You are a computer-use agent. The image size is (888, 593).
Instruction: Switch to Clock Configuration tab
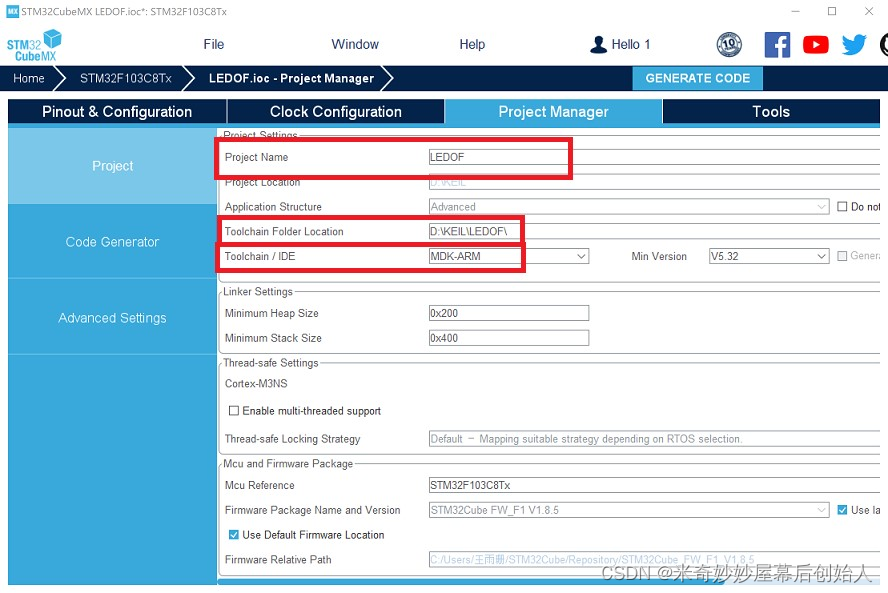pos(336,112)
